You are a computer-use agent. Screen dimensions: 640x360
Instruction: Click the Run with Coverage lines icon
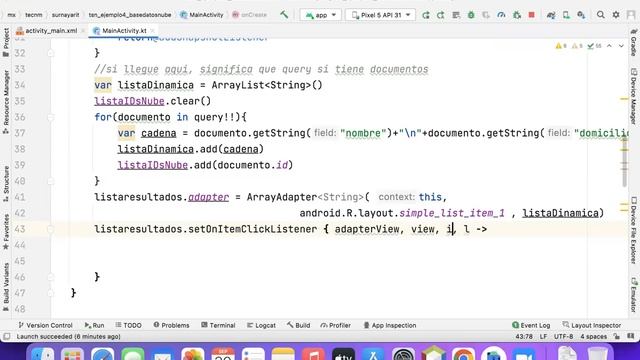pyautogui.click(x=456, y=15)
